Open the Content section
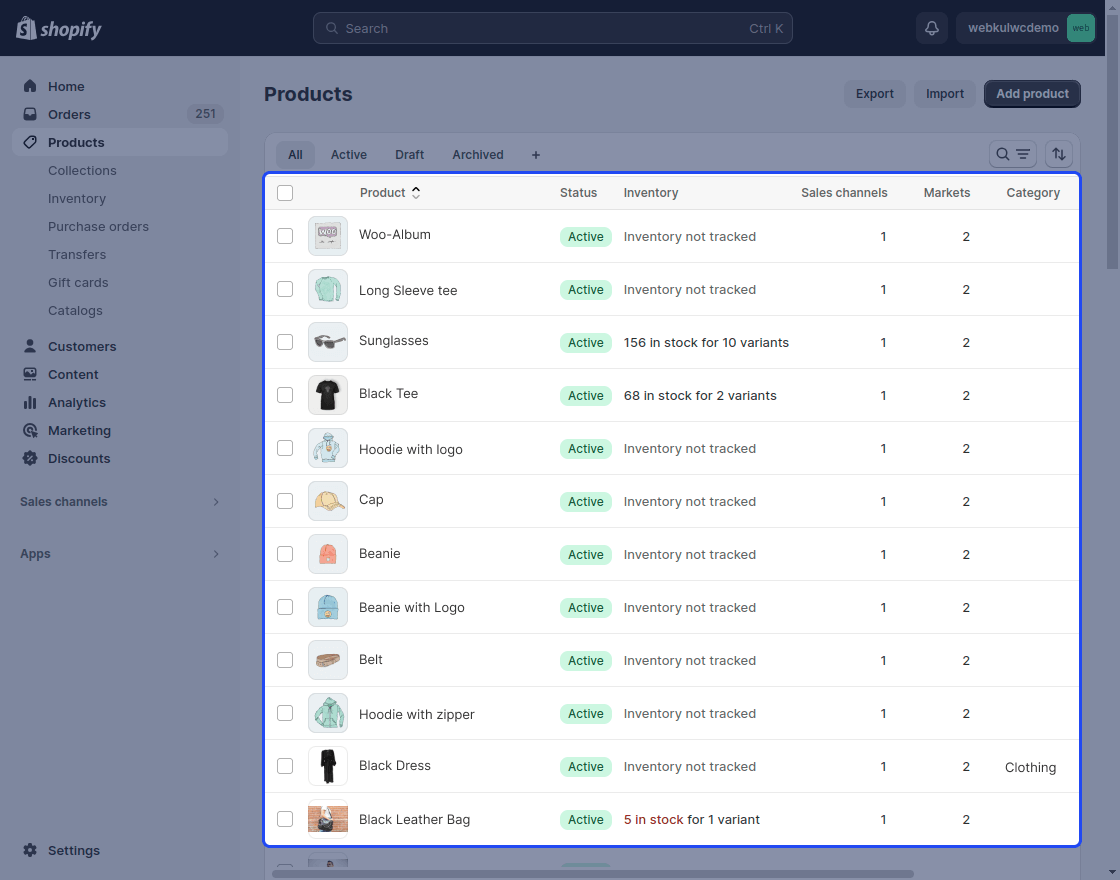Image resolution: width=1120 pixels, height=880 pixels. tap(71, 374)
